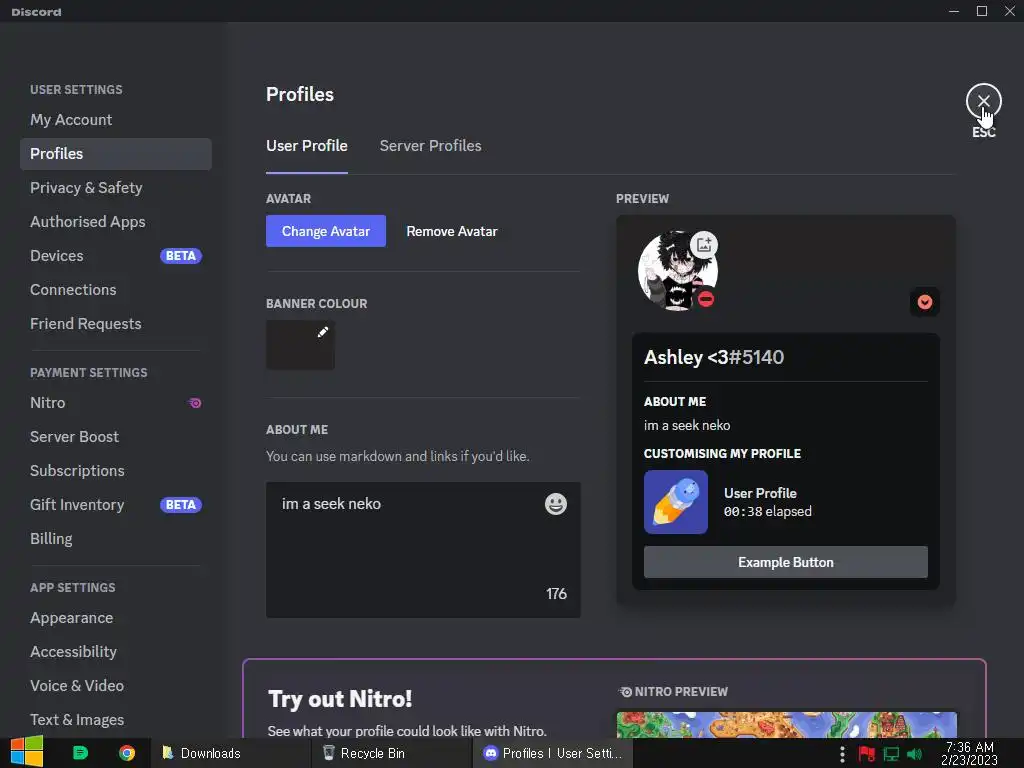Open Accessibility settings
This screenshot has height=768, width=1024.
(116, 651)
